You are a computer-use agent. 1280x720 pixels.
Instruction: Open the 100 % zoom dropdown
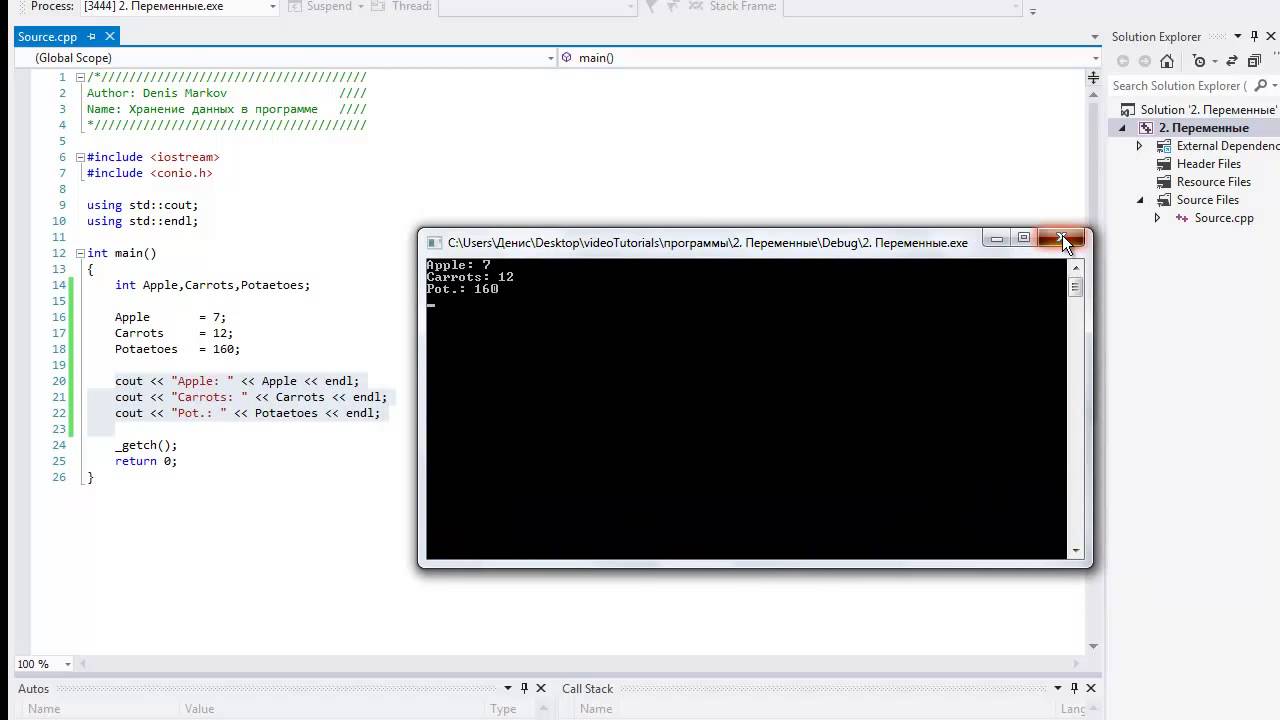68,664
